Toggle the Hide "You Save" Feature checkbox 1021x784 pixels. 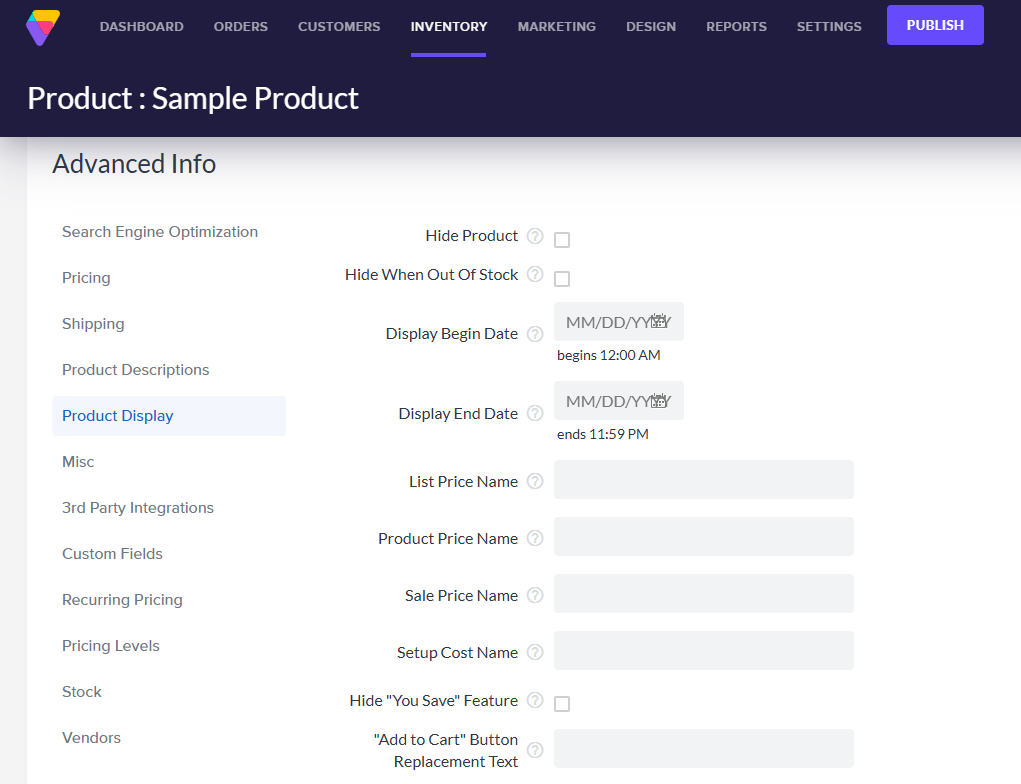click(561, 703)
